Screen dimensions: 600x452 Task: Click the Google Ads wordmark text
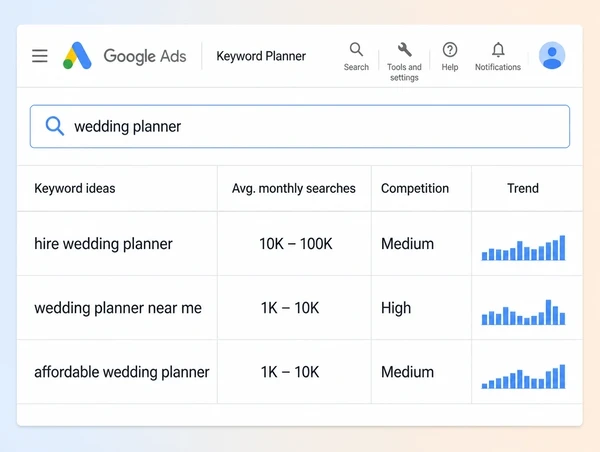145,56
